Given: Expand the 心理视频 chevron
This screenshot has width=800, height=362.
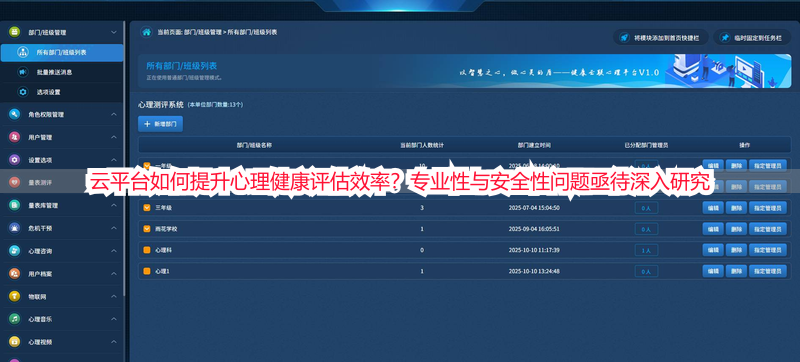Looking at the screenshot, I should click(114, 342).
